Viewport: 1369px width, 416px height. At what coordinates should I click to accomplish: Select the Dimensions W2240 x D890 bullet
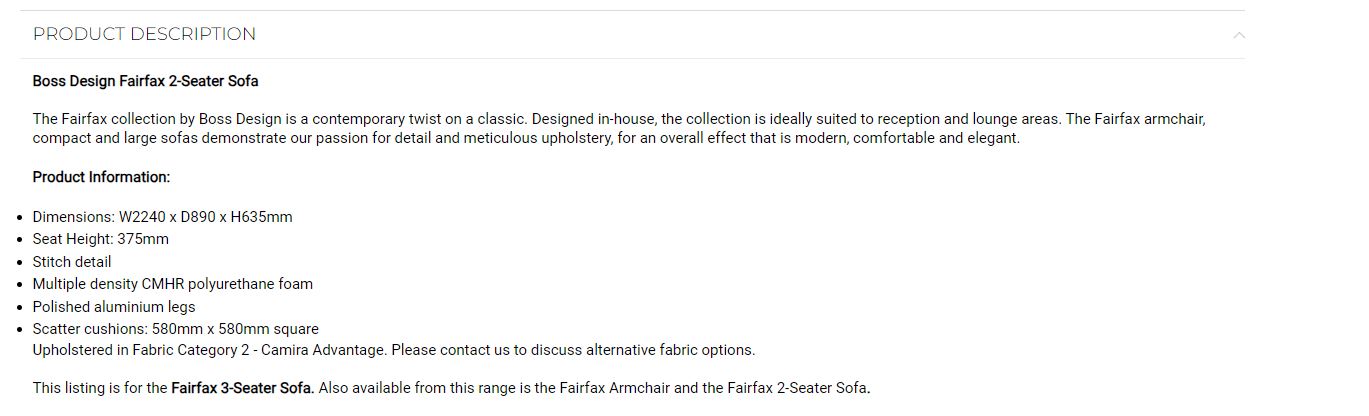163,217
